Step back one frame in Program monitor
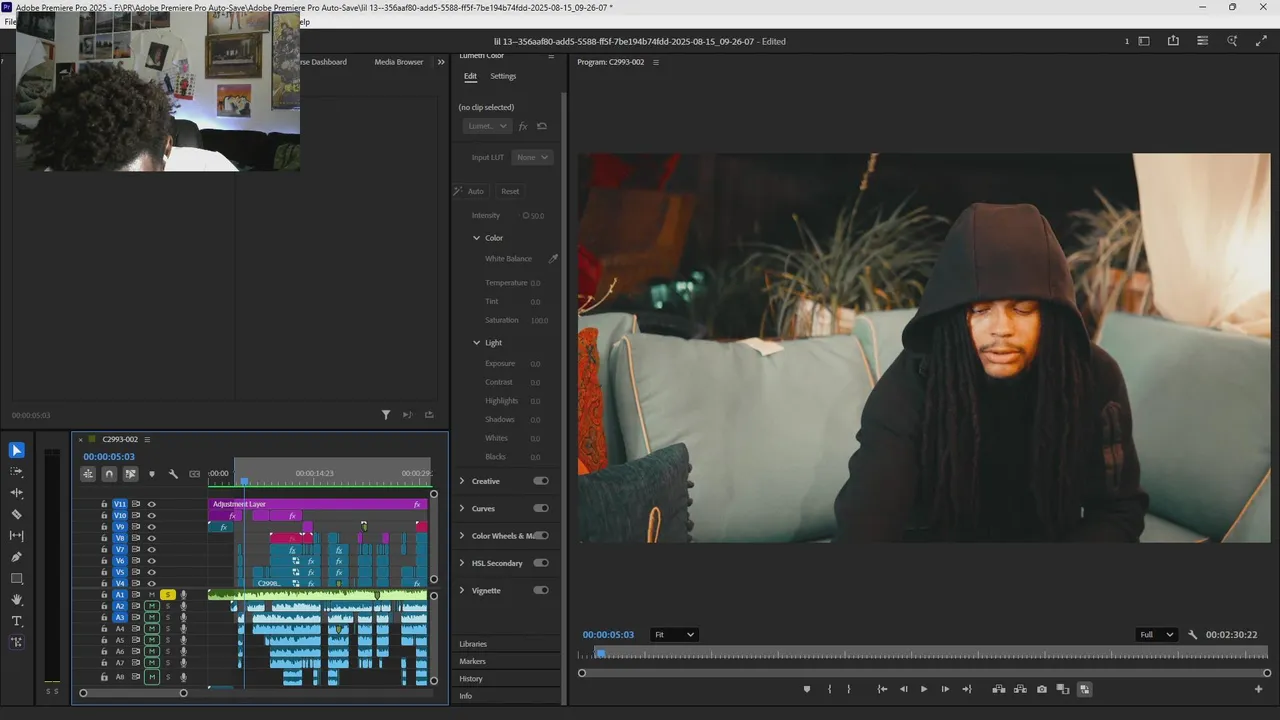This screenshot has height=720, width=1280. (903, 689)
